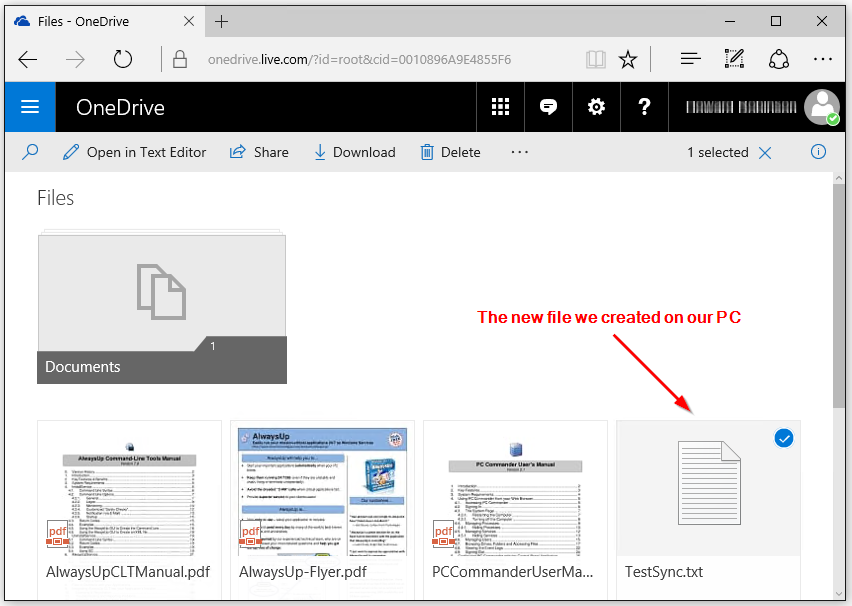852x606 pixels.
Task: Delete the selected file
Action: [x=450, y=152]
